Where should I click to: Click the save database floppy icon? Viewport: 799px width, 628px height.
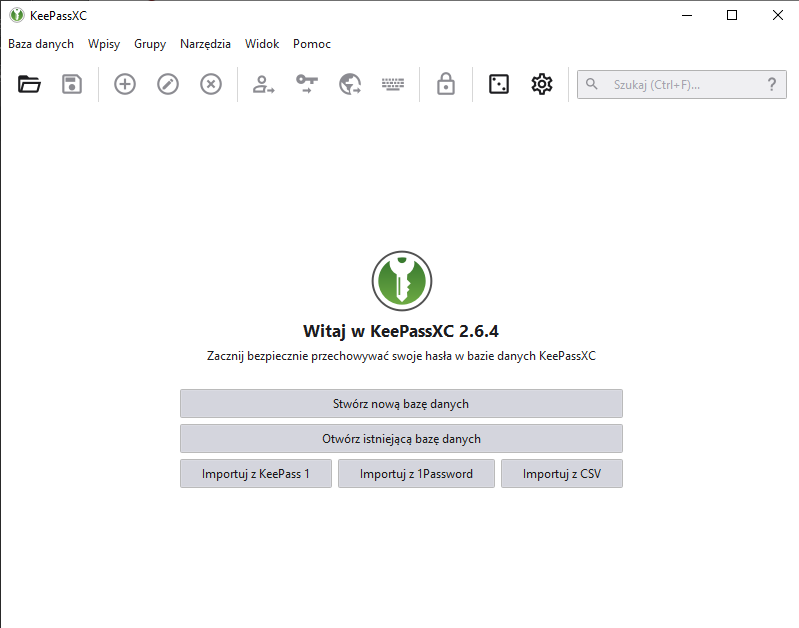point(72,84)
